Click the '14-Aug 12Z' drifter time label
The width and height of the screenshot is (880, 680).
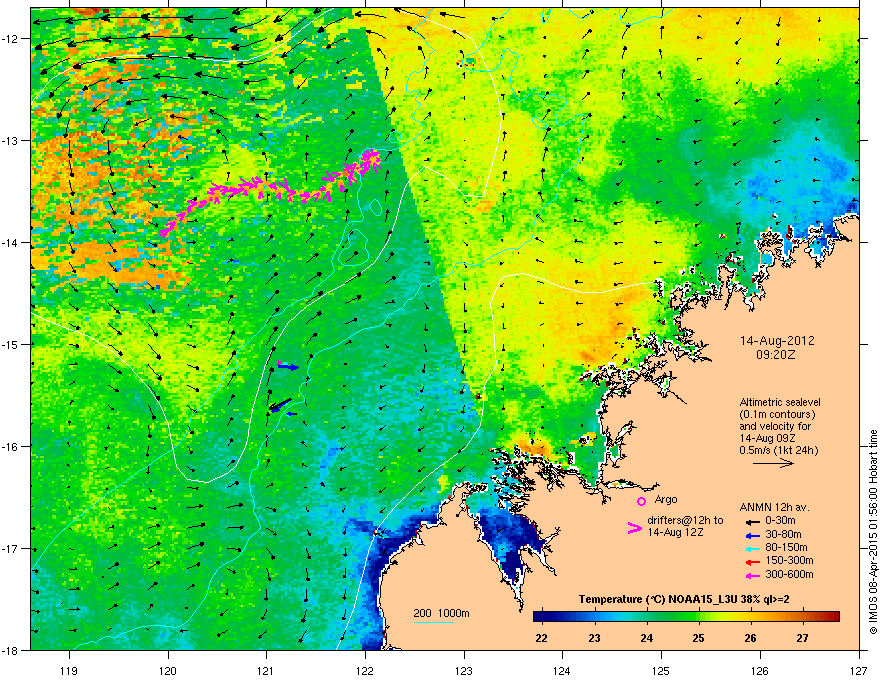675,532
